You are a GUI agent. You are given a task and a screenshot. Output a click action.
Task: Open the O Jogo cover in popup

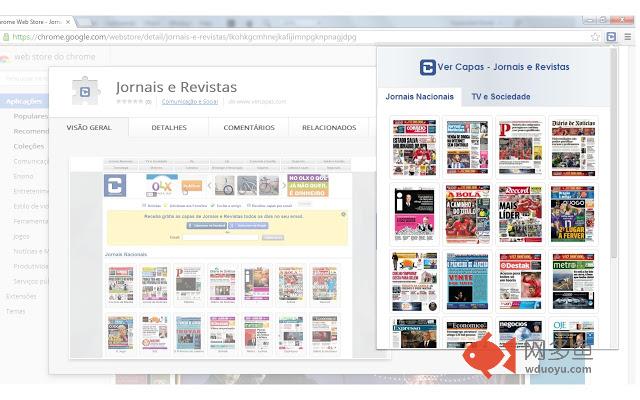click(x=573, y=214)
